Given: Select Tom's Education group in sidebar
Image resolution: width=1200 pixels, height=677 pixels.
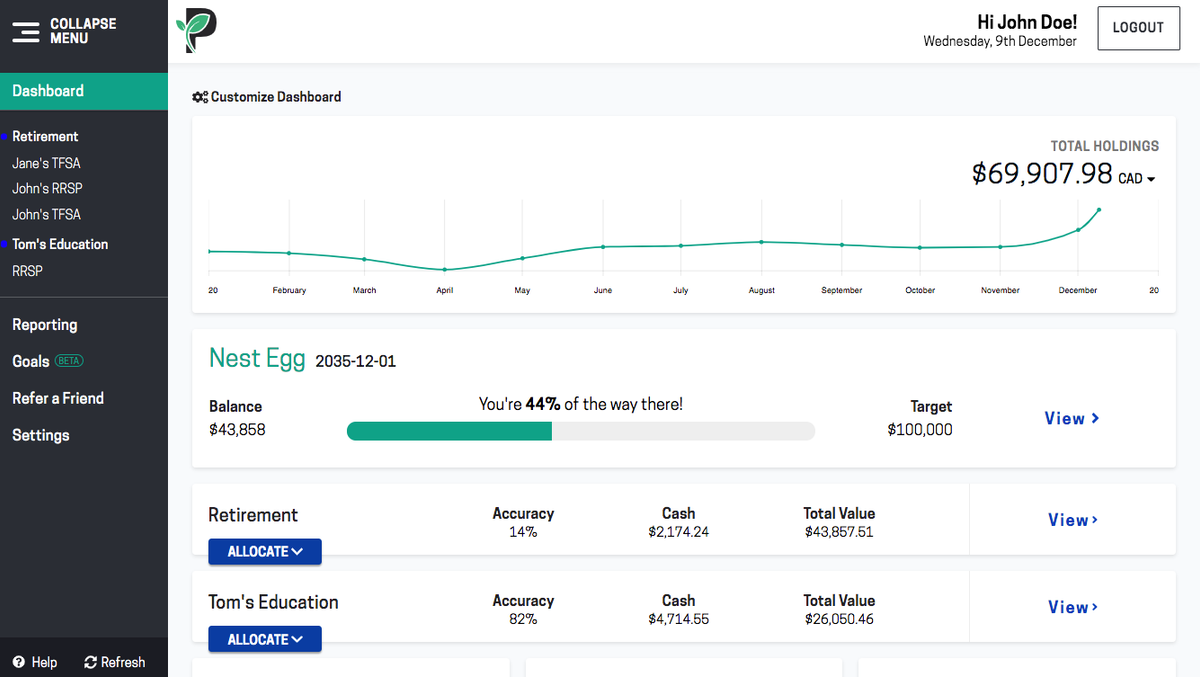Looking at the screenshot, I should (60, 244).
